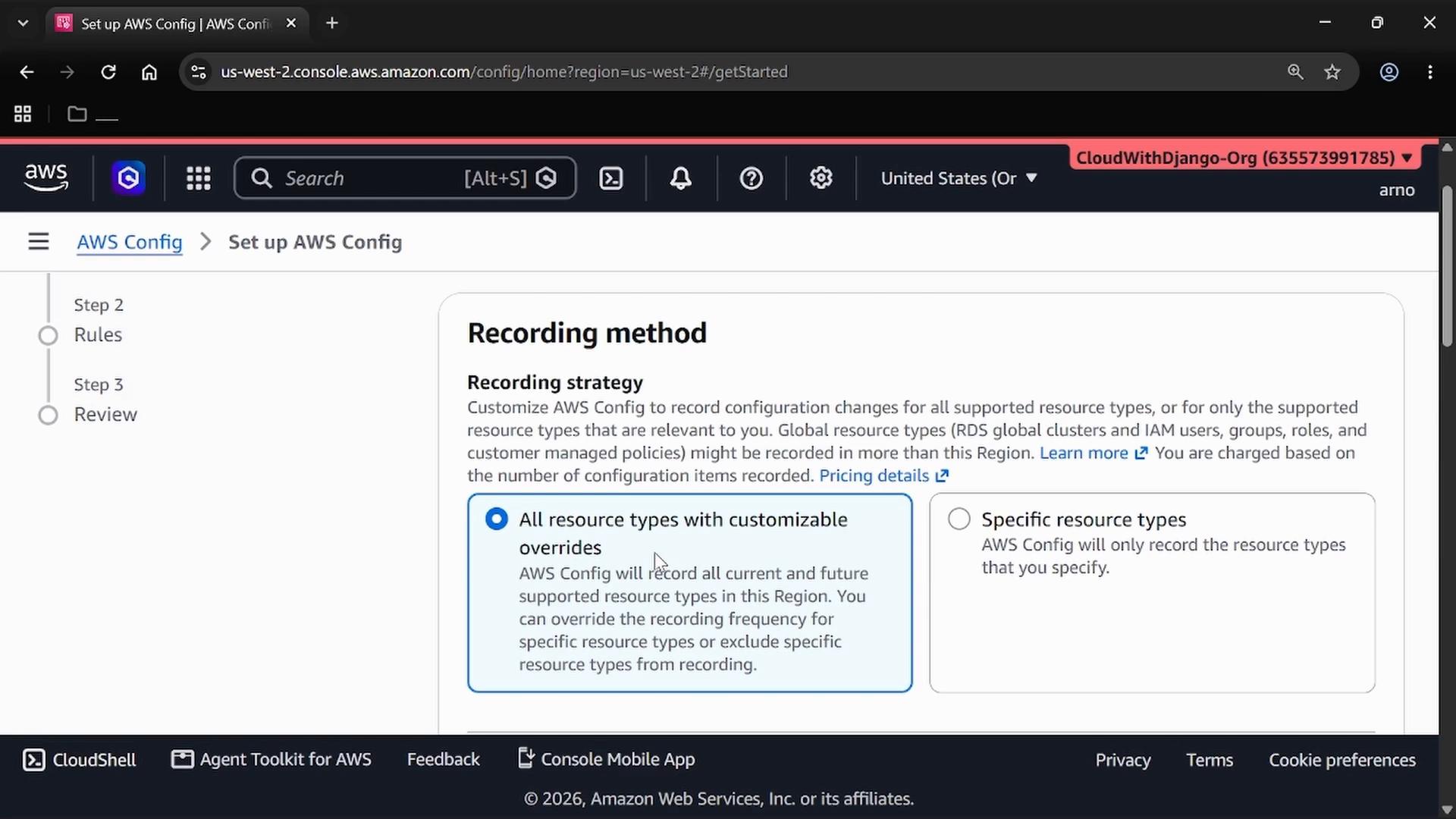Go to Step 2 Rules in wizard

pyautogui.click(x=98, y=334)
